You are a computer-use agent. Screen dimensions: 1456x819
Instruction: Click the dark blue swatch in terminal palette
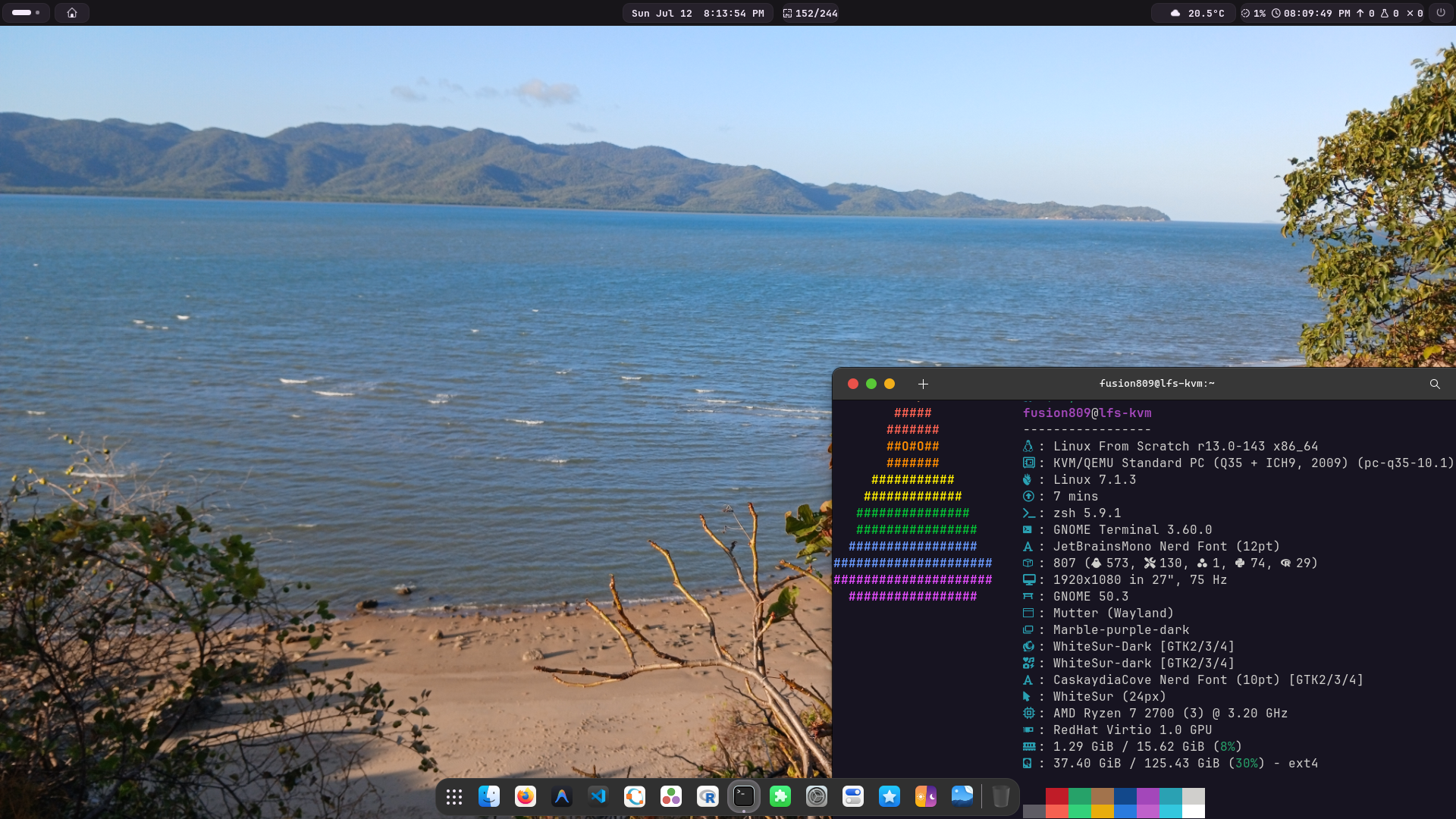(x=1125, y=796)
